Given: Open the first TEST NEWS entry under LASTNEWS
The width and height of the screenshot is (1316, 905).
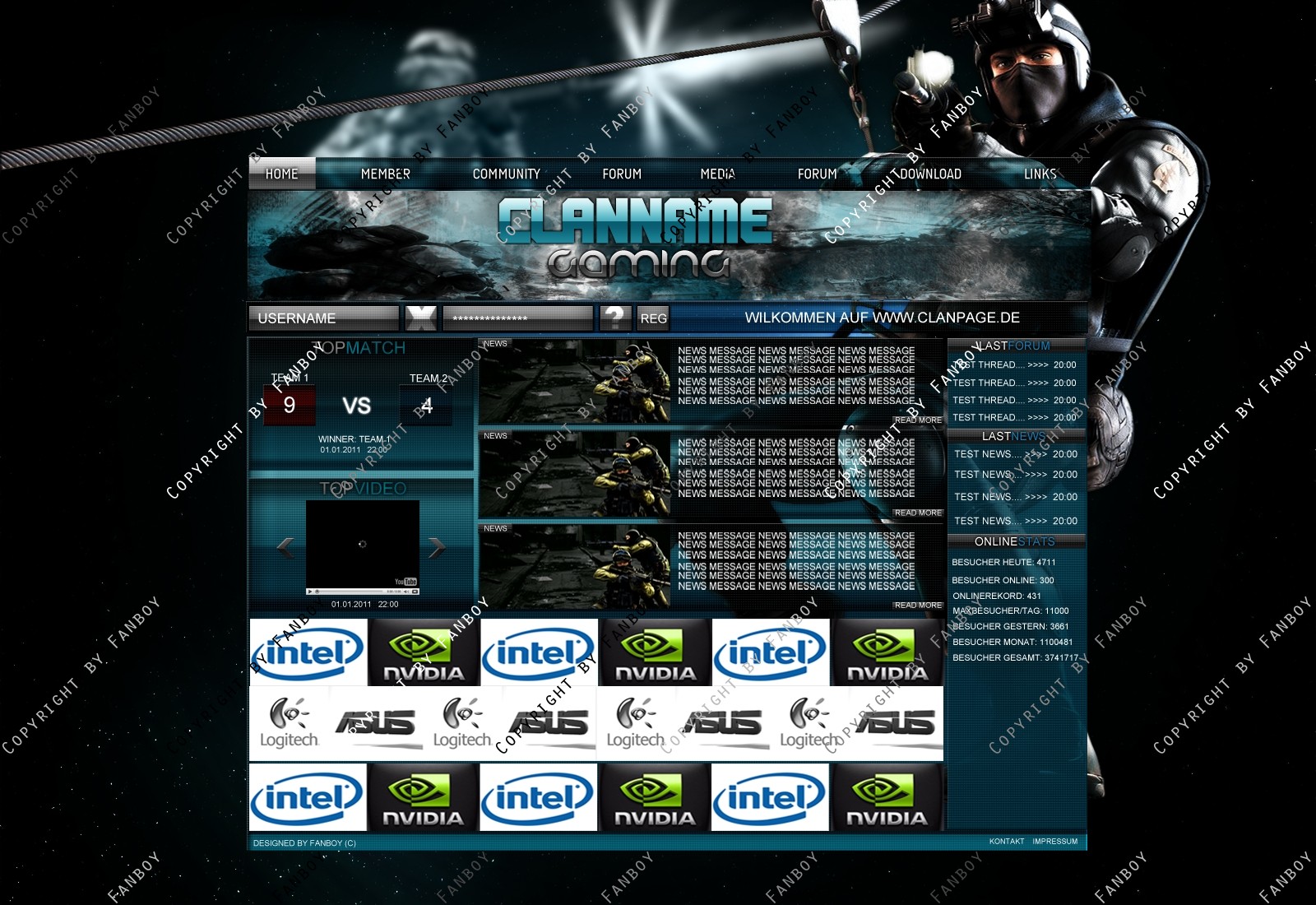Looking at the screenshot, I should [x=1016, y=454].
